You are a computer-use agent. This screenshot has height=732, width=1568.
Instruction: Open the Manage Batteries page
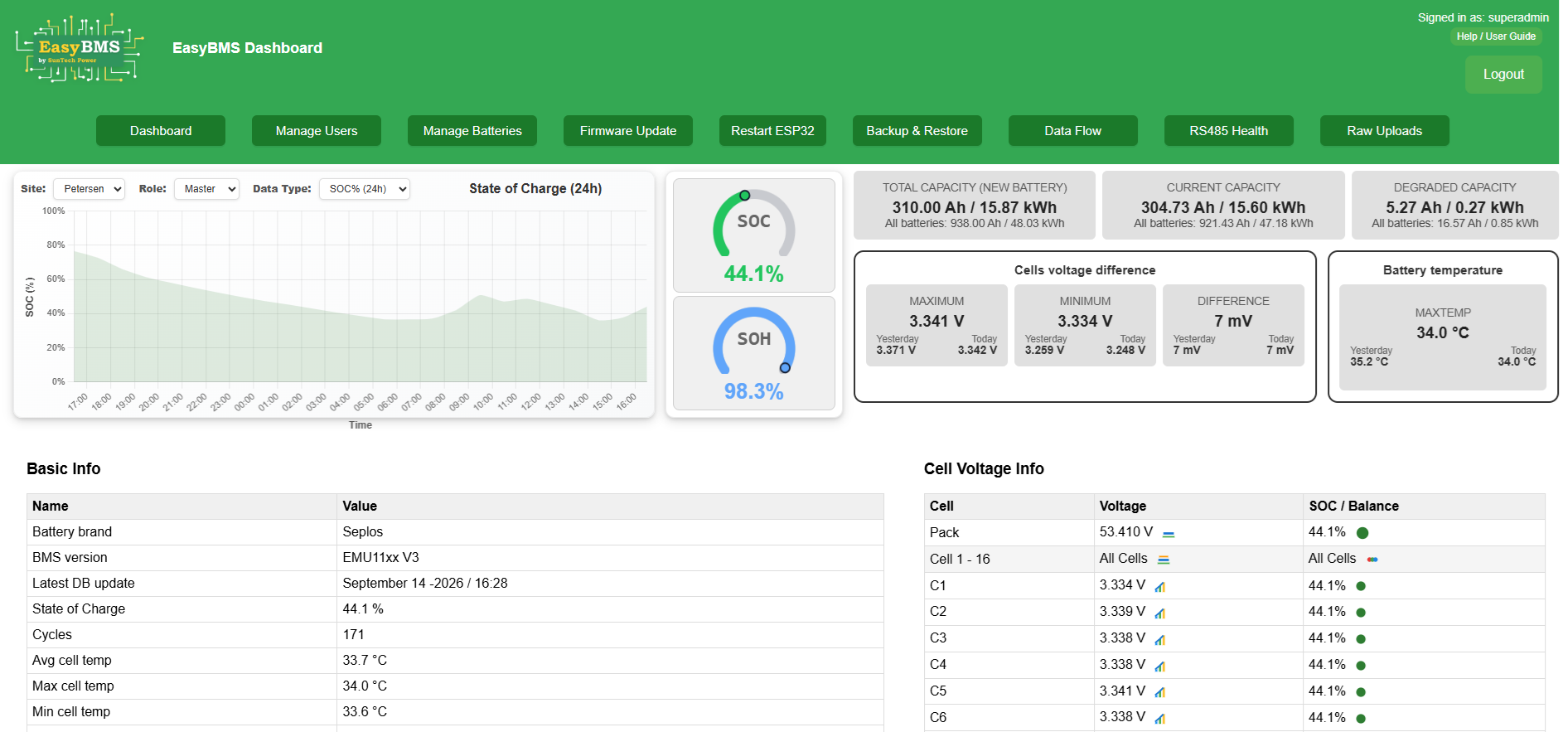(x=472, y=131)
